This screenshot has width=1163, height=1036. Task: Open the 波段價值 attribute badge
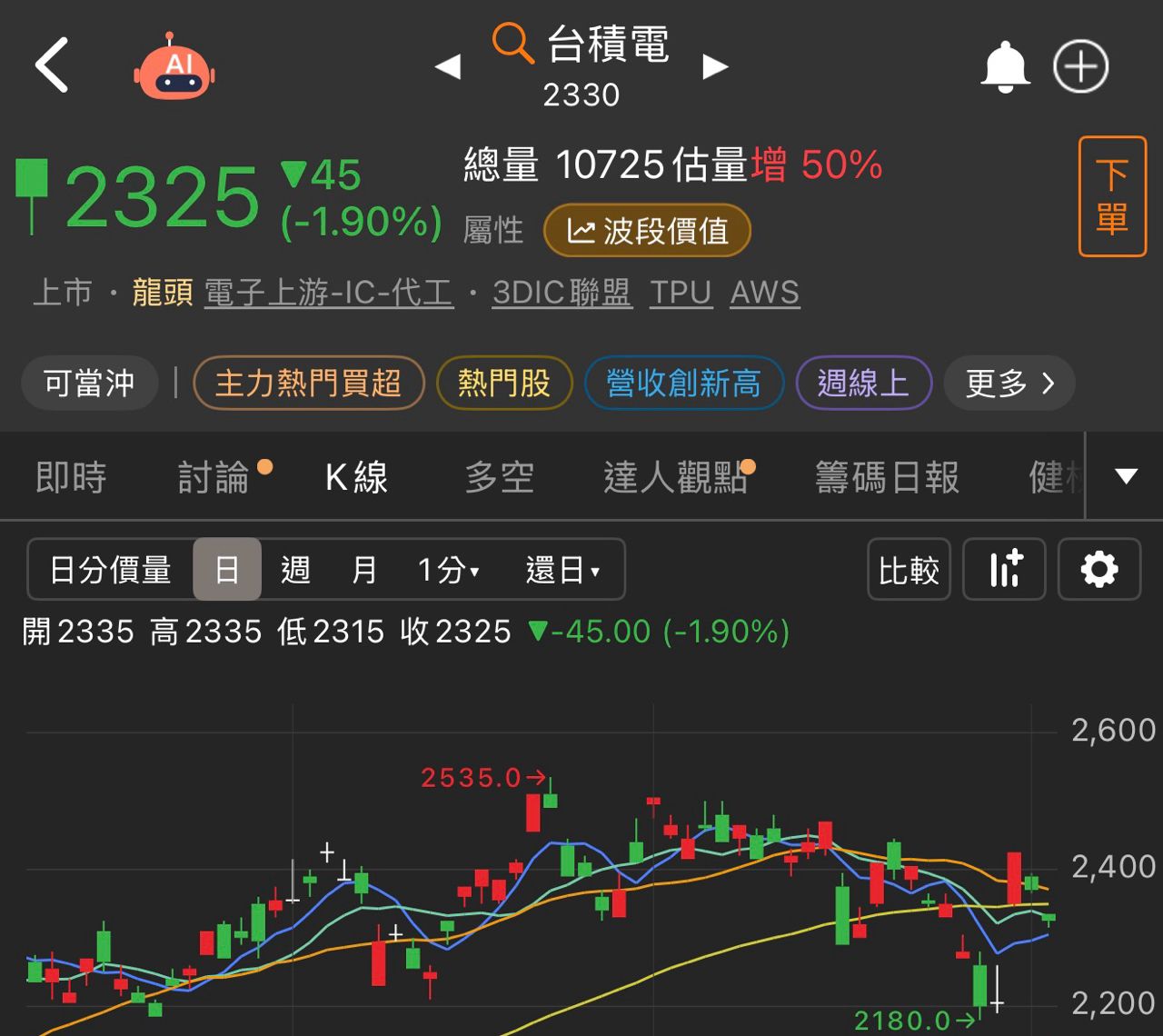[647, 231]
